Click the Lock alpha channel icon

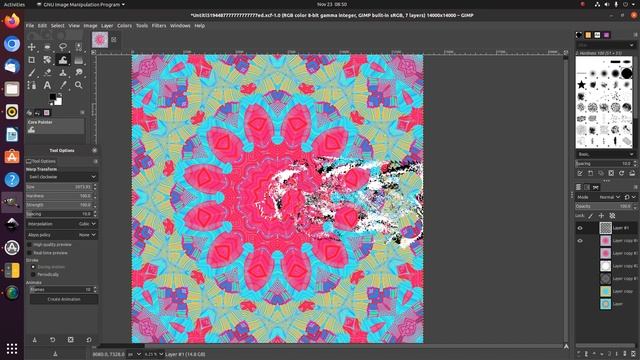click(612, 216)
